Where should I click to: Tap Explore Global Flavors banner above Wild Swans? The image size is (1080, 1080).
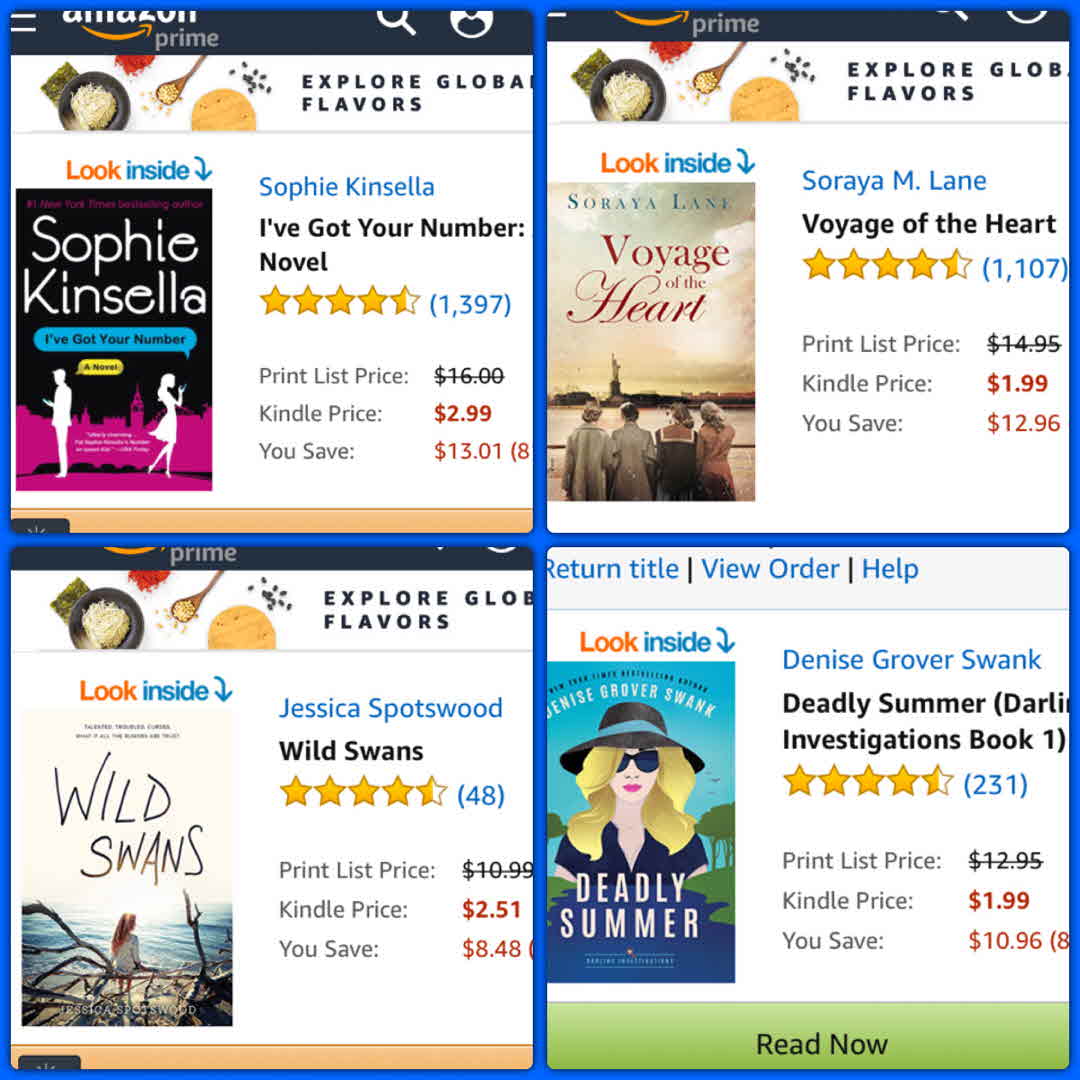tap(272, 610)
